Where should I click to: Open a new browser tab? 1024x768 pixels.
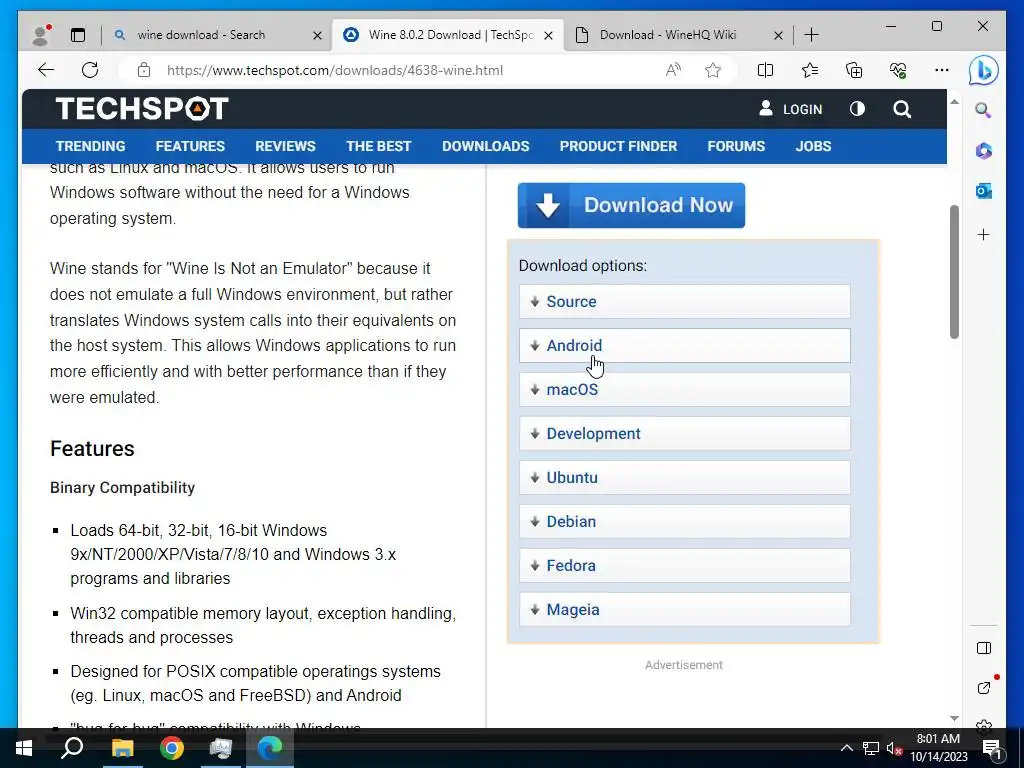click(x=811, y=35)
